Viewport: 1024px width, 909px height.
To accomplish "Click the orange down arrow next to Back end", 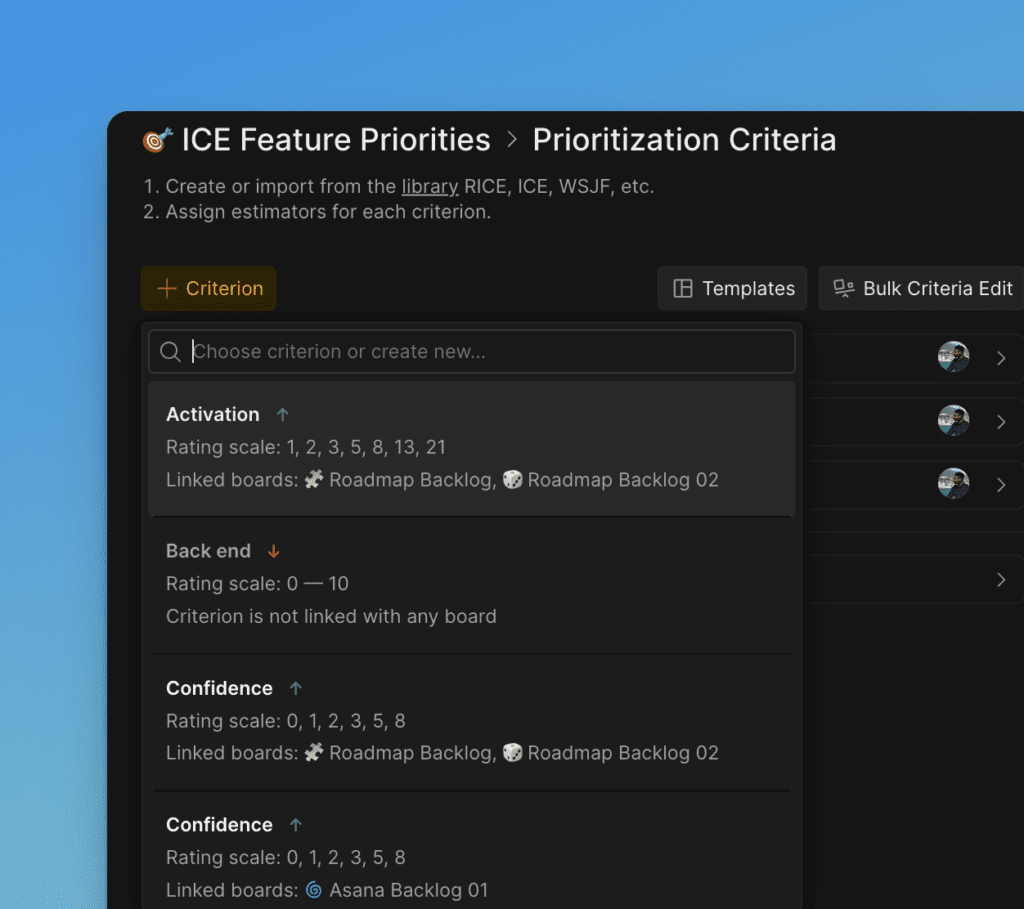I will pos(274,551).
